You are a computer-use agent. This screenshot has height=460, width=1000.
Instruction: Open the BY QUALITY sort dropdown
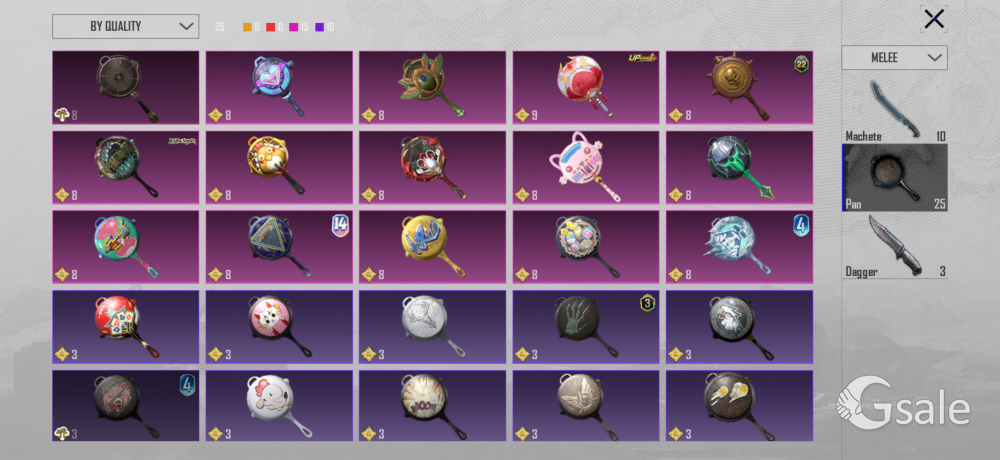(126, 26)
